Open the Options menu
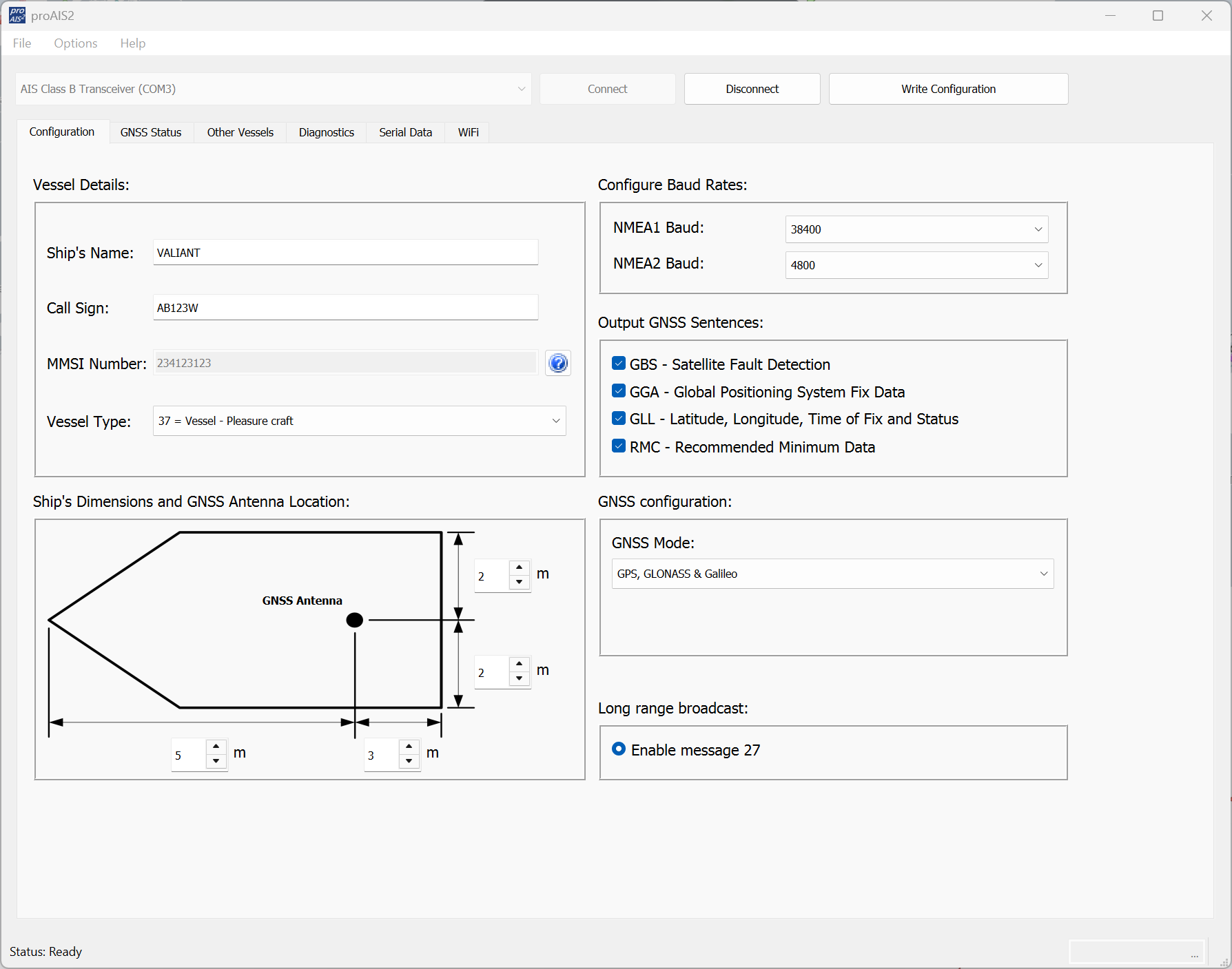 click(76, 43)
